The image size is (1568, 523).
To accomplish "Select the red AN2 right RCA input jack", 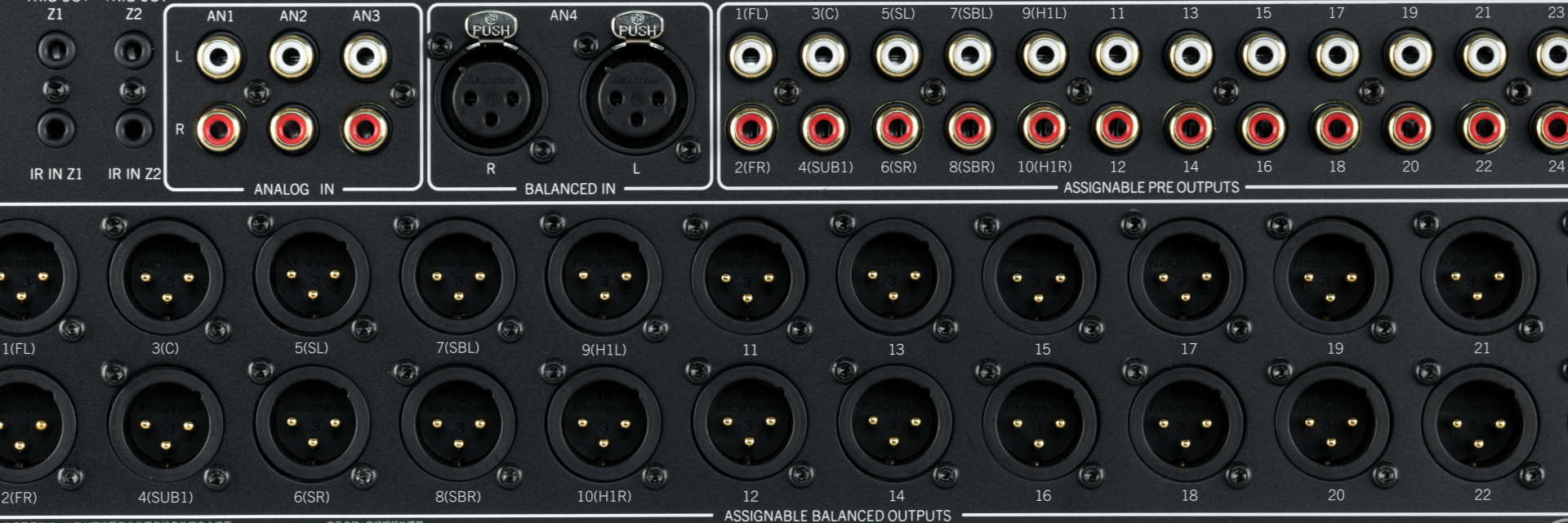I will point(292,129).
